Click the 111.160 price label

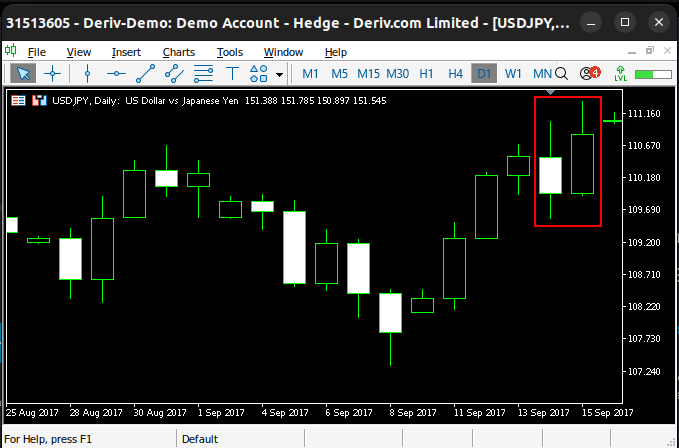pyautogui.click(x=644, y=114)
